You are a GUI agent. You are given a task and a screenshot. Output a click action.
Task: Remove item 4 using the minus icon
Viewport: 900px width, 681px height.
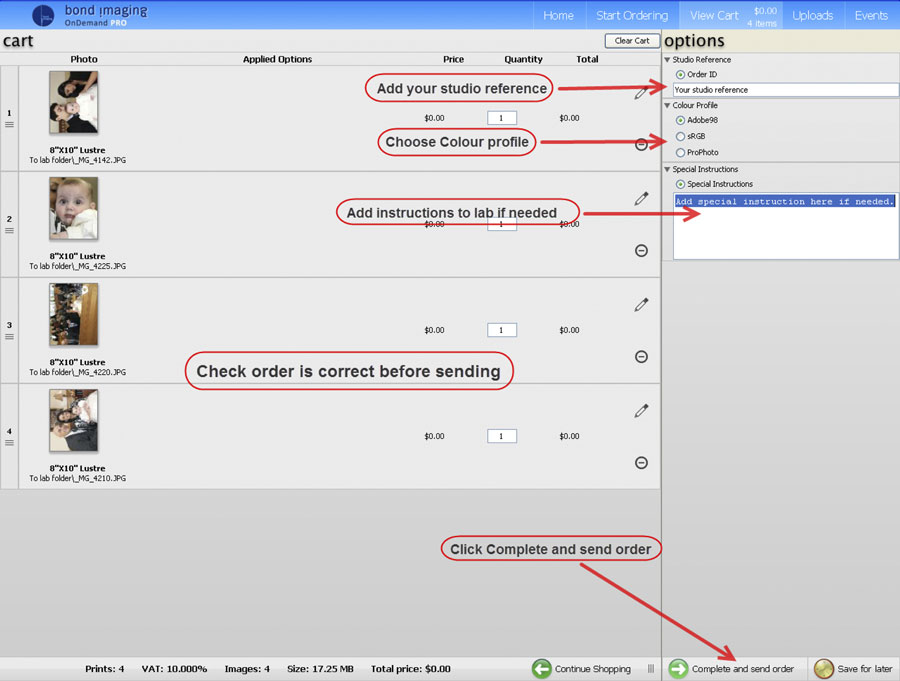click(x=642, y=463)
